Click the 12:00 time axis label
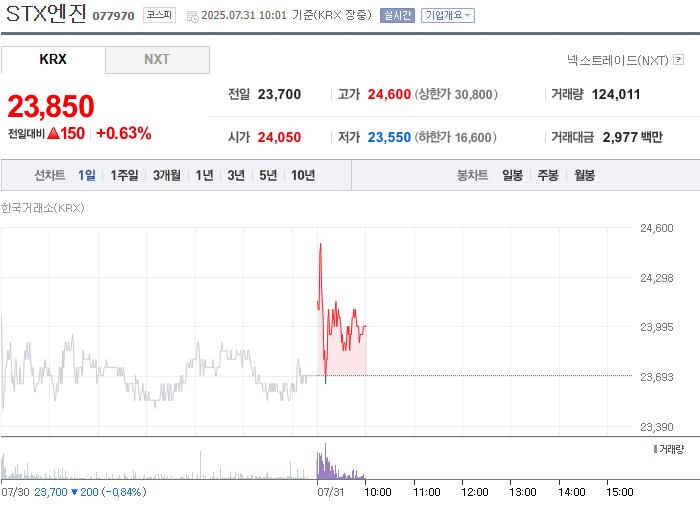Image resolution: width=700 pixels, height=505 pixels. click(475, 492)
